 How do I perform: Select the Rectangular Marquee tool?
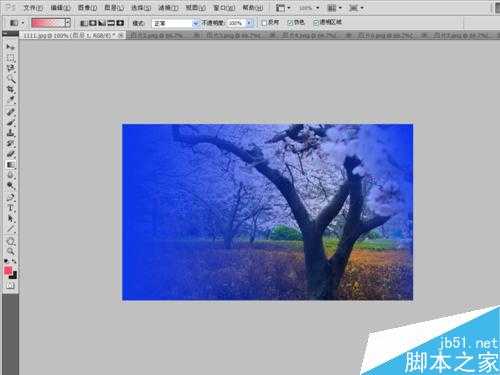click(10, 58)
